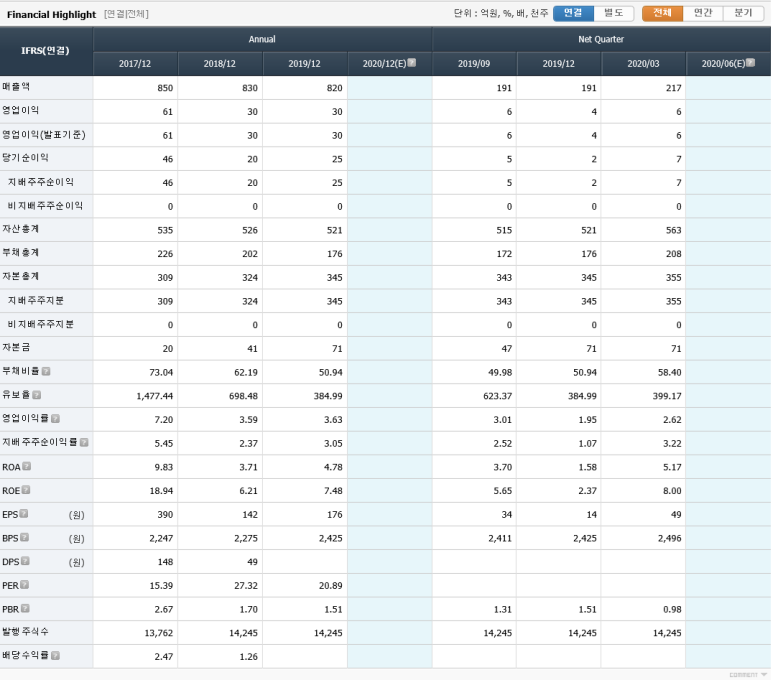Select the 별도 separate tab
The height and width of the screenshot is (680, 773).
(614, 13)
